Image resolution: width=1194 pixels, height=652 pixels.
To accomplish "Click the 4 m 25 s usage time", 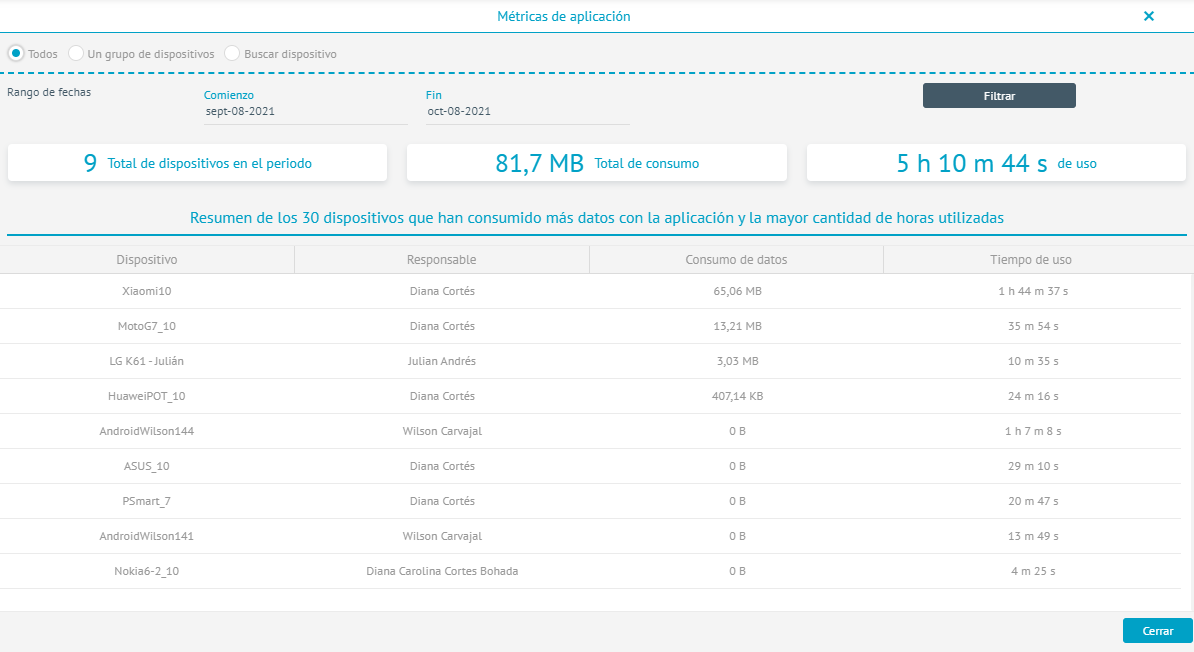I will tap(1033, 571).
